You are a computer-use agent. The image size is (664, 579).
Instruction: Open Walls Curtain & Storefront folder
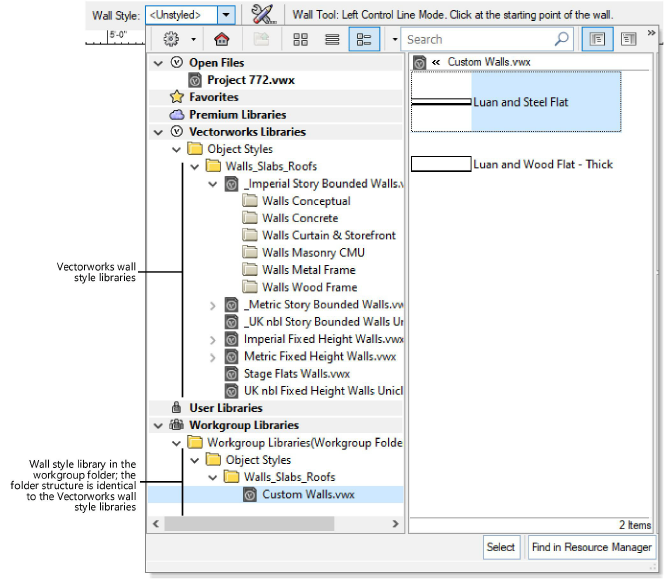coord(329,235)
